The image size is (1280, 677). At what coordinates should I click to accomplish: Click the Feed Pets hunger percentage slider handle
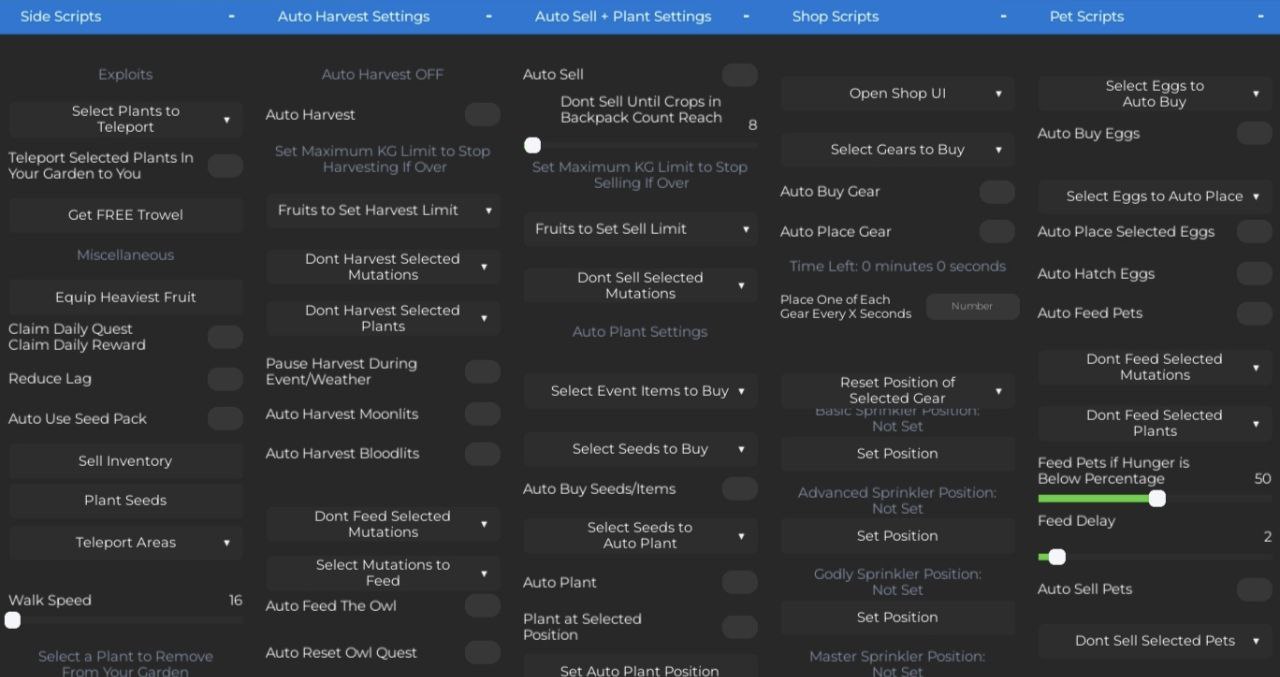[x=1157, y=498]
